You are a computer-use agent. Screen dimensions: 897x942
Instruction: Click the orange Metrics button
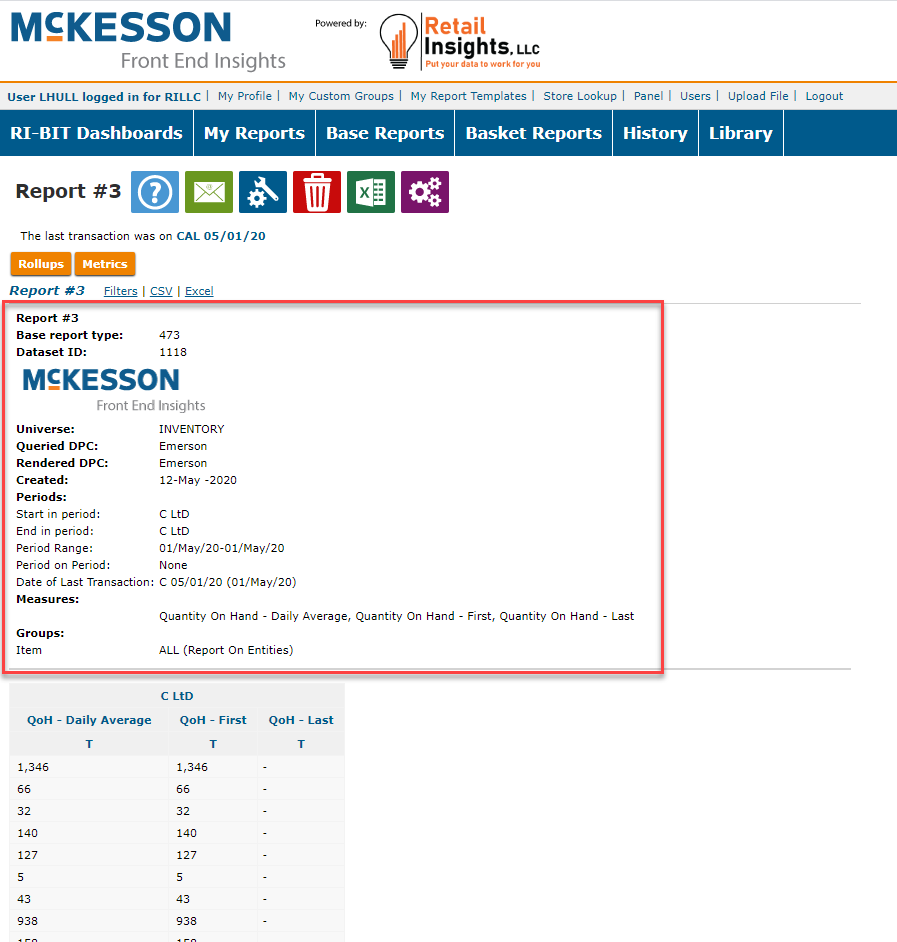point(105,264)
